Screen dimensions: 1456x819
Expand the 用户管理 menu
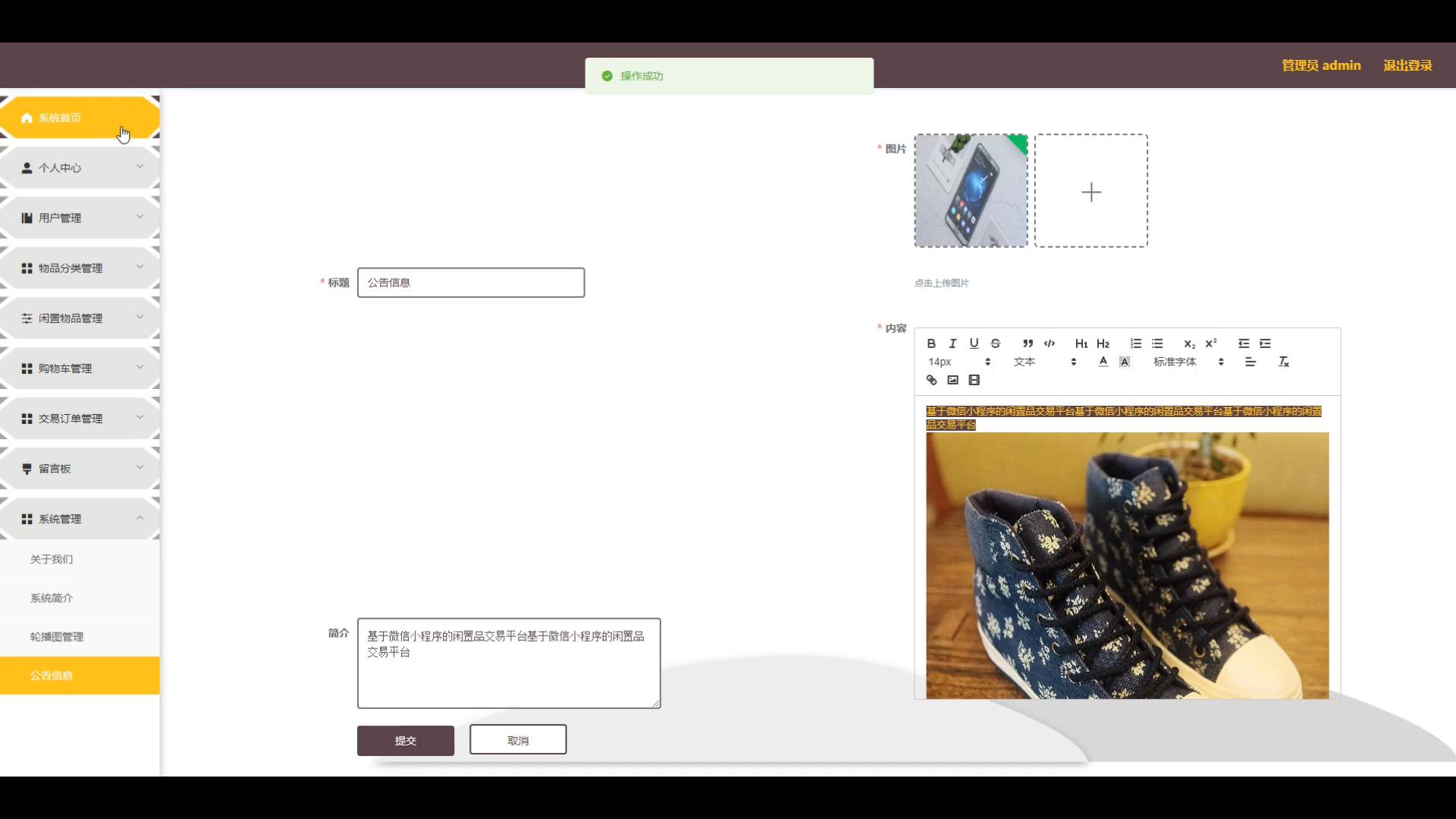coord(80,218)
